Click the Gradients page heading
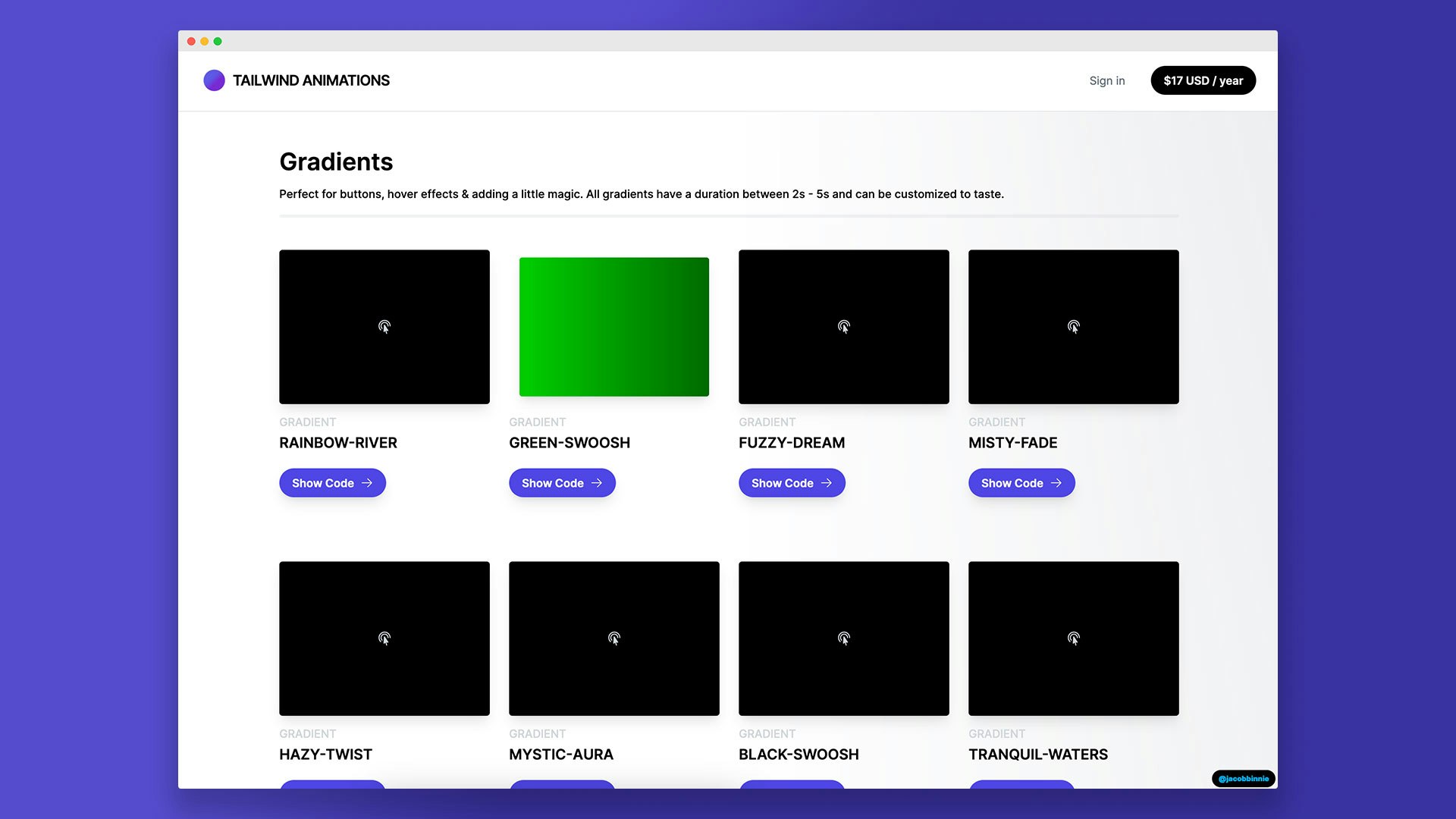The image size is (1456, 819). pyautogui.click(x=336, y=162)
